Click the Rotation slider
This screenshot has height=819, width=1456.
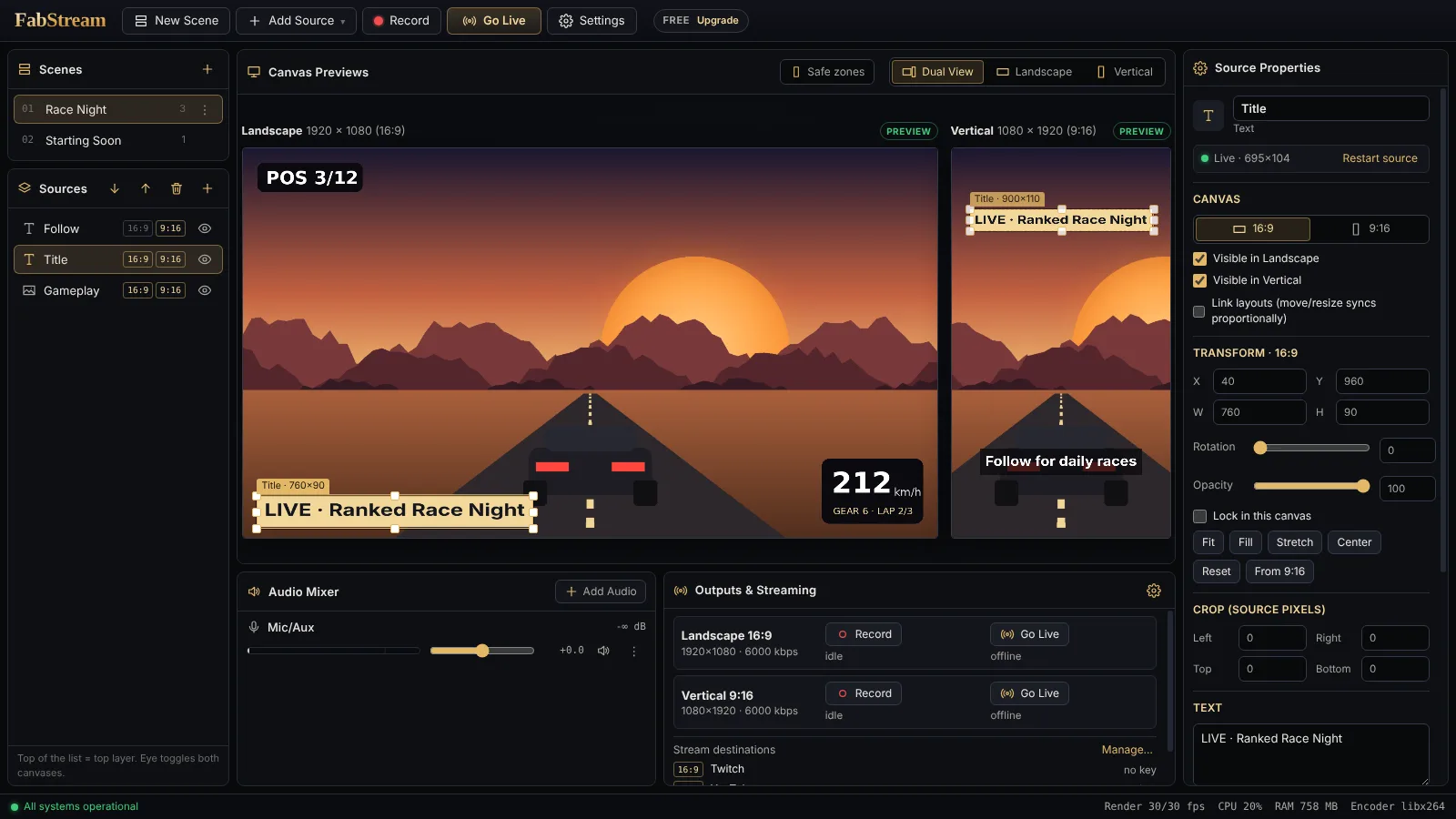point(1311,448)
